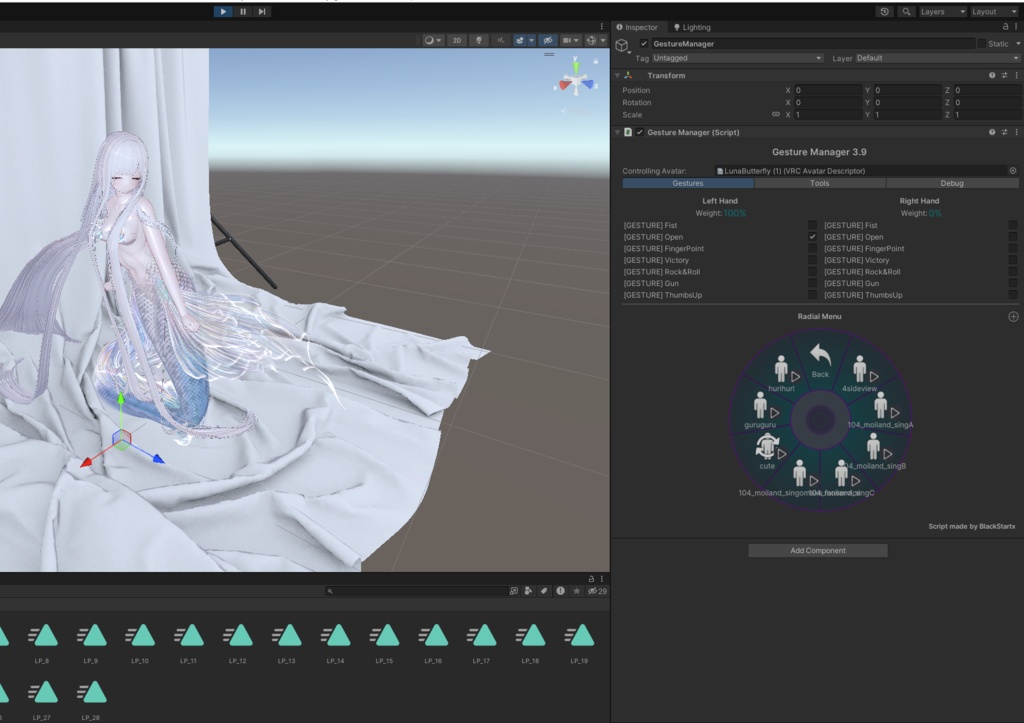Open the scene draw mode dropdown

pyautogui.click(x=432, y=40)
